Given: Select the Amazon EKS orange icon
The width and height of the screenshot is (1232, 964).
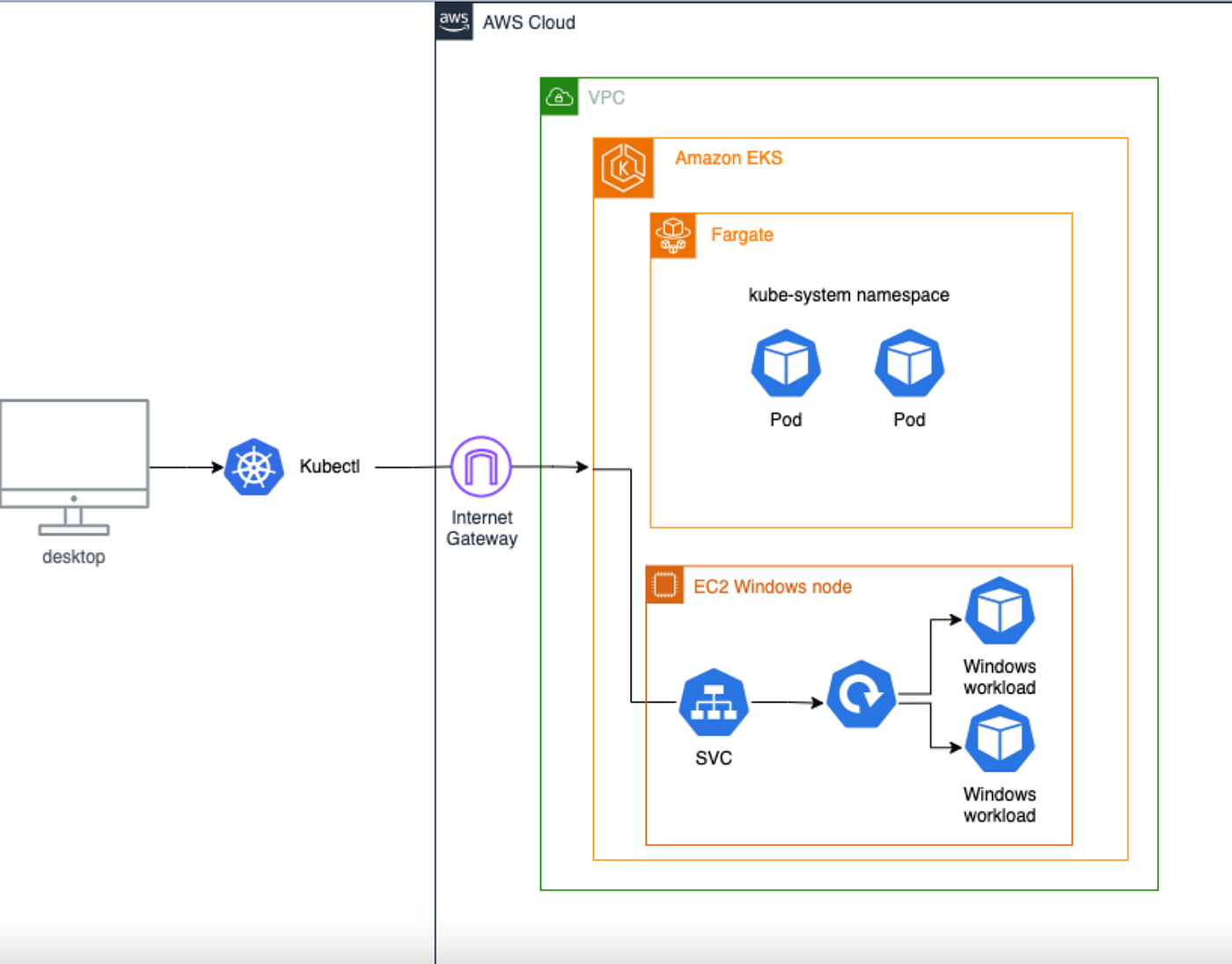Looking at the screenshot, I should pos(624,167).
